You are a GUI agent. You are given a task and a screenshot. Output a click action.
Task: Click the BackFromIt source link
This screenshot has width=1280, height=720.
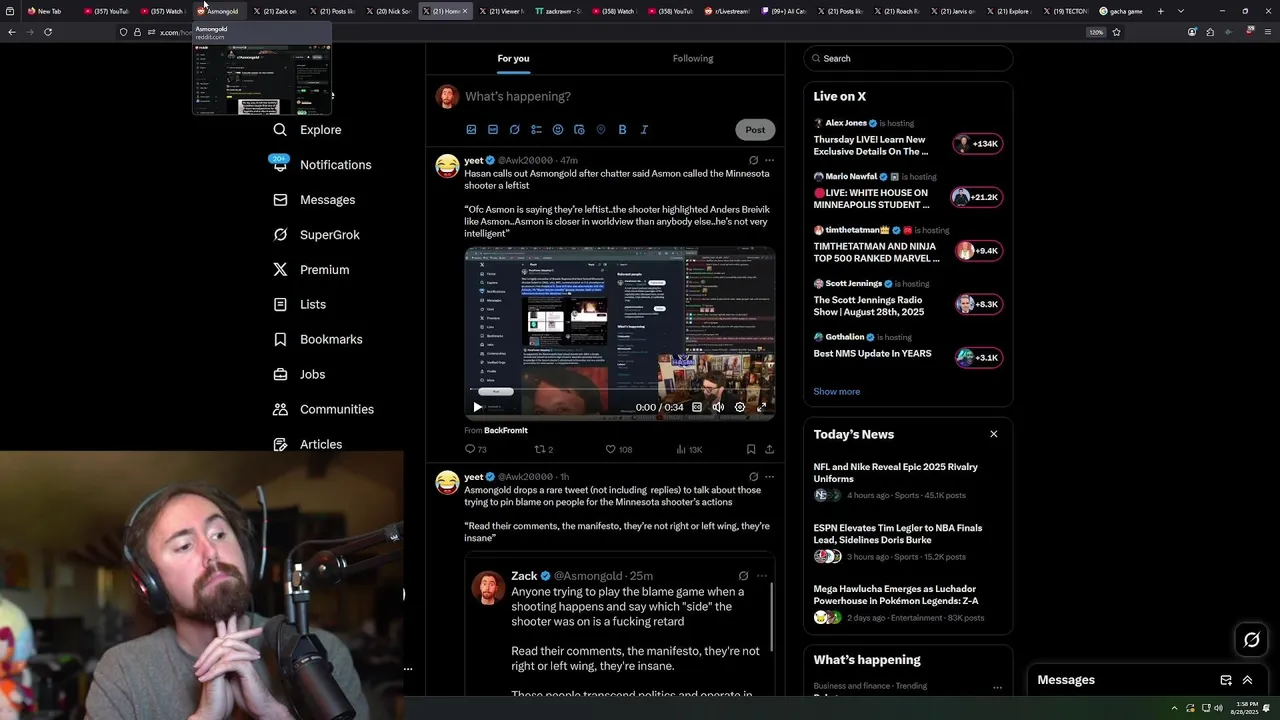(x=506, y=431)
